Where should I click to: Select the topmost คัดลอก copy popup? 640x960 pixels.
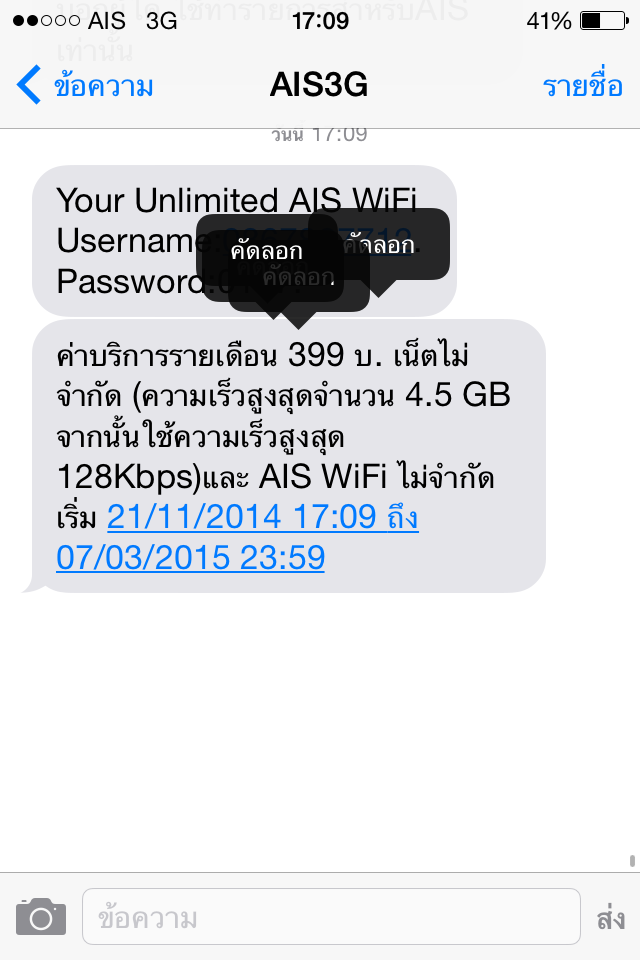point(266,250)
